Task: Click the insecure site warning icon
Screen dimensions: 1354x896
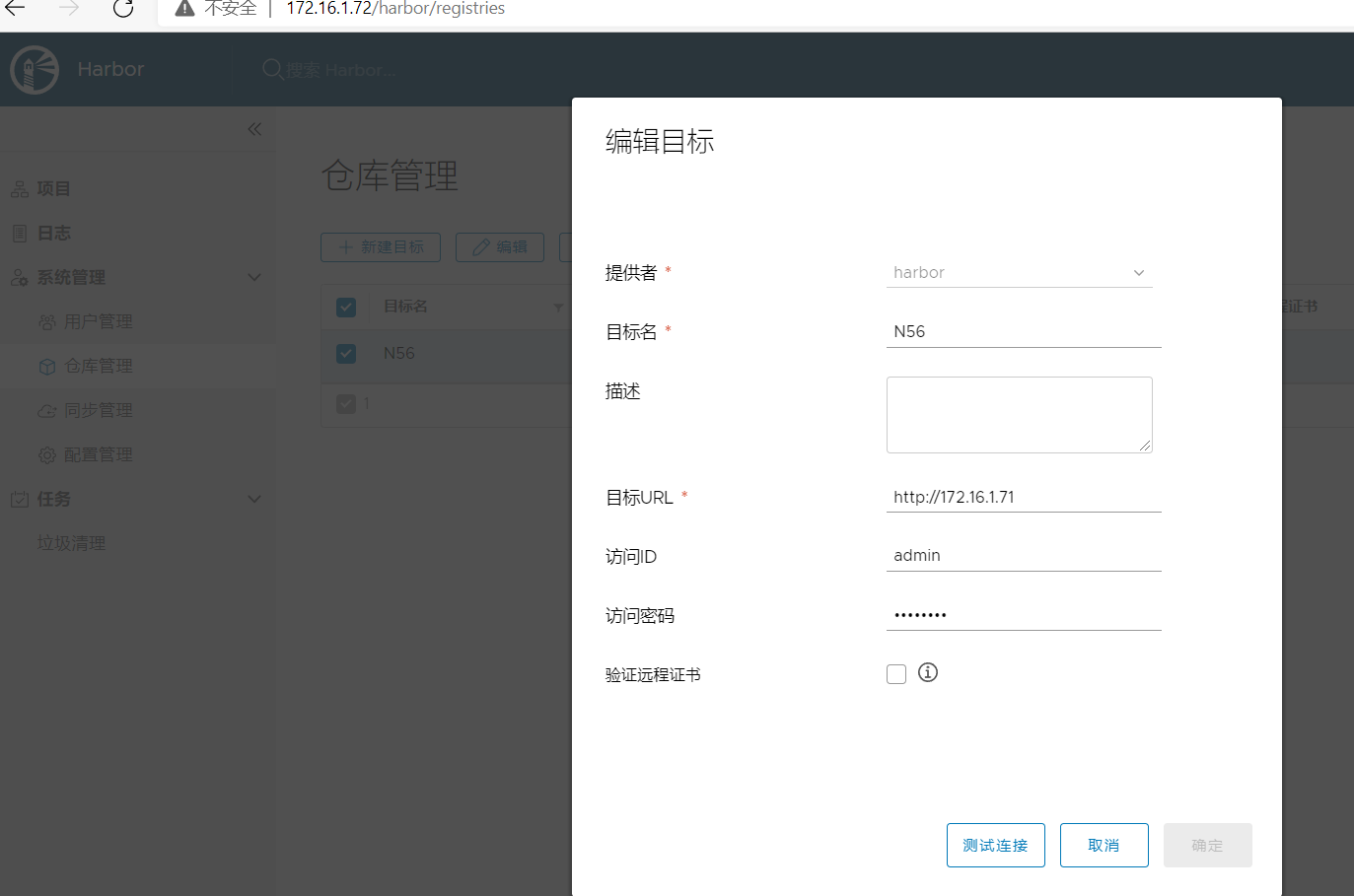Action: click(184, 9)
